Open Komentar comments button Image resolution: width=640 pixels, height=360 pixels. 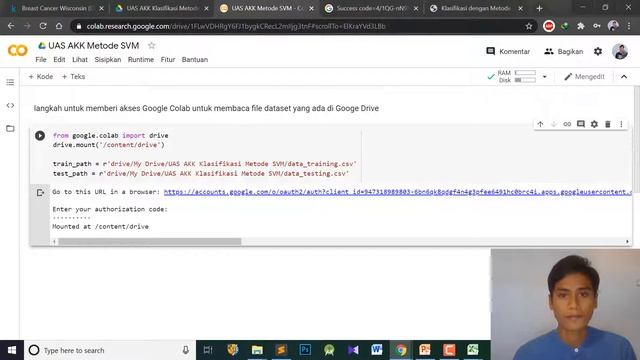pos(508,51)
